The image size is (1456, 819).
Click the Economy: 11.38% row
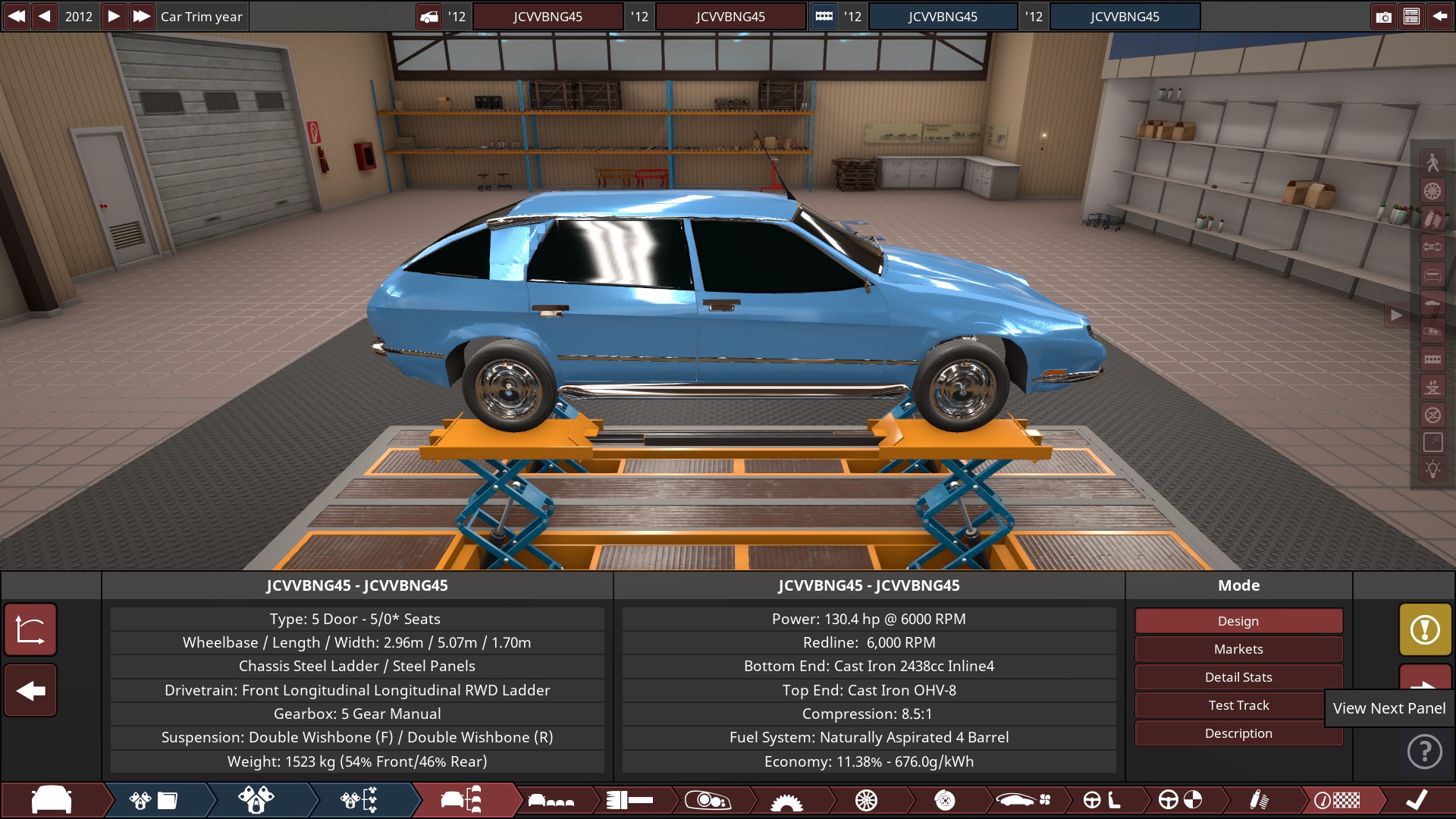pos(869,761)
